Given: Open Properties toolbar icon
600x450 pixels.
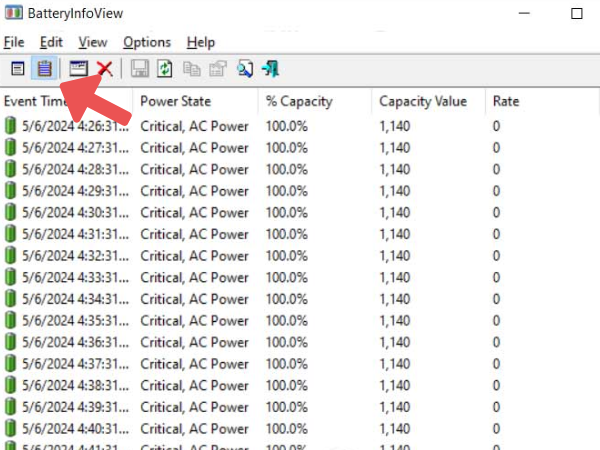Looking at the screenshot, I should (218, 69).
